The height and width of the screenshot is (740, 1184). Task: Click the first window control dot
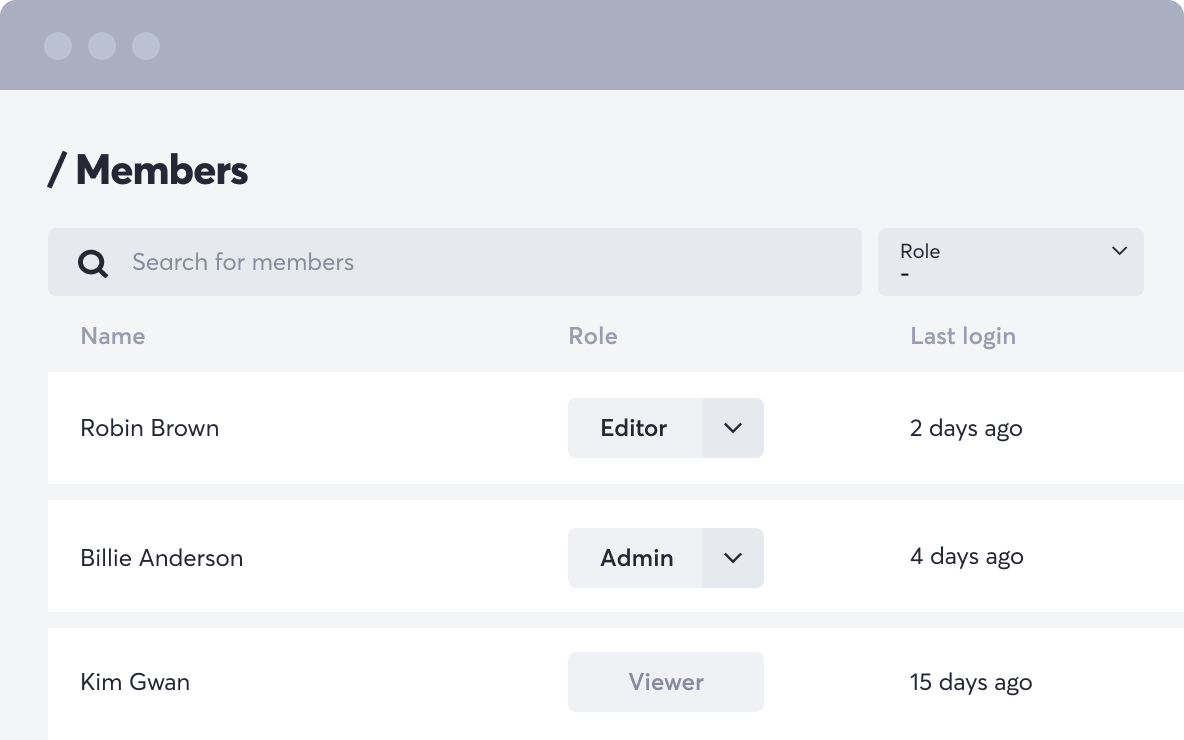pyautogui.click(x=58, y=45)
